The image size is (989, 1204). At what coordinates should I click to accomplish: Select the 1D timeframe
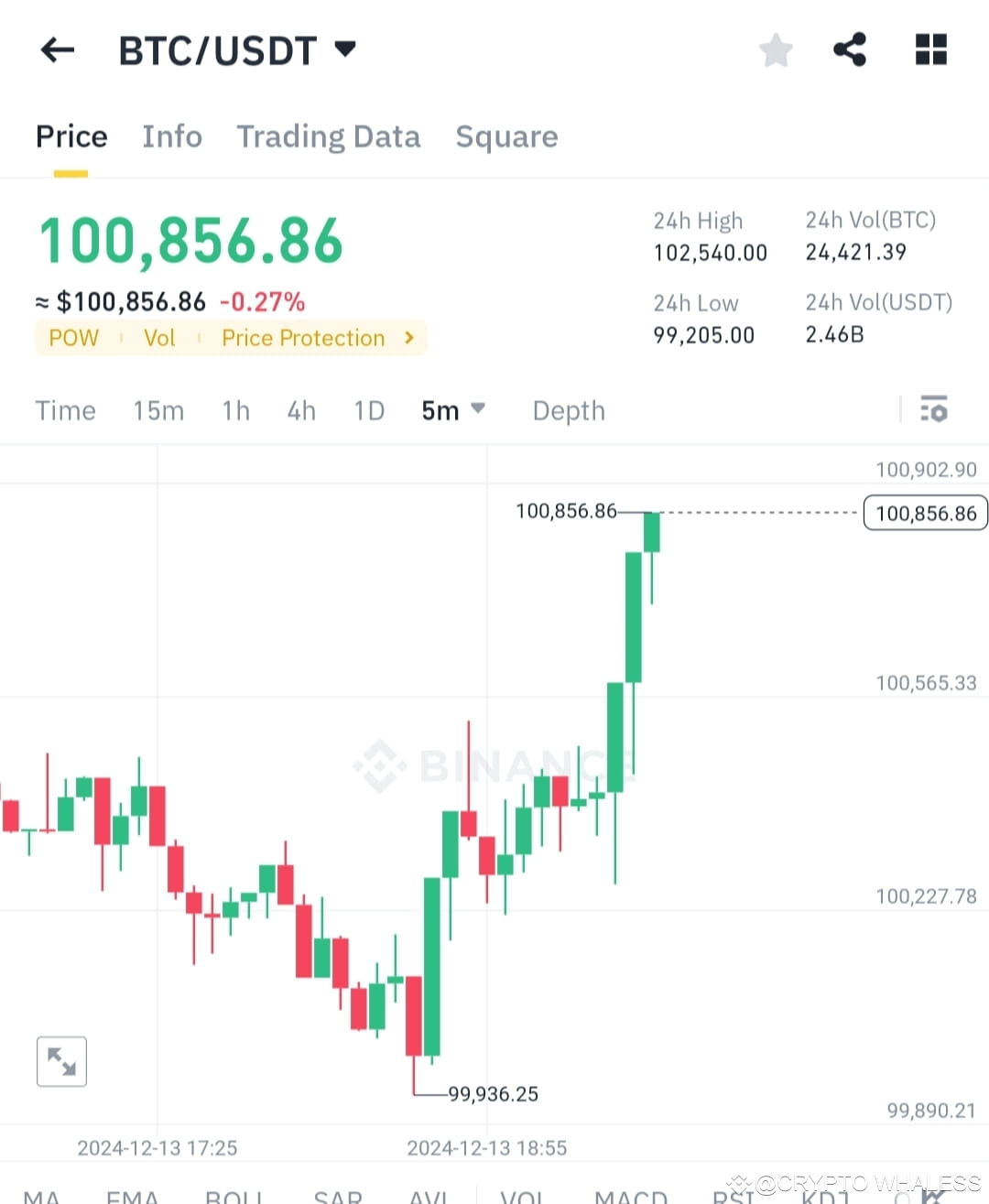click(x=368, y=410)
